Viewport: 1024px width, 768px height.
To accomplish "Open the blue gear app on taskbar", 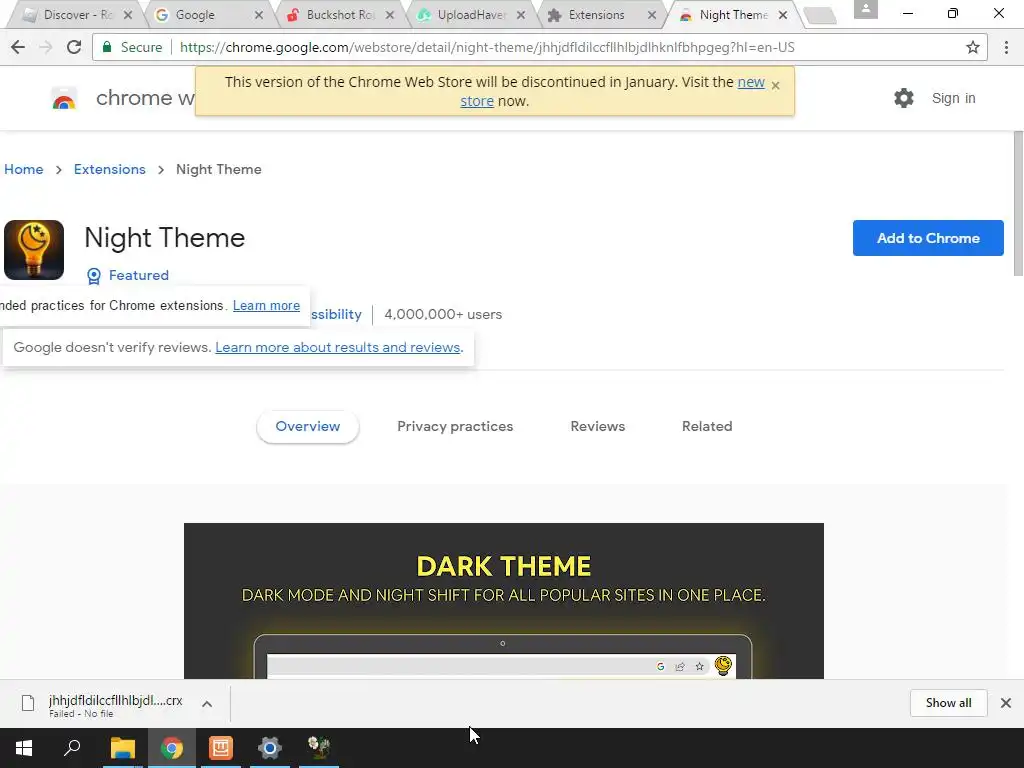I will [x=269, y=748].
